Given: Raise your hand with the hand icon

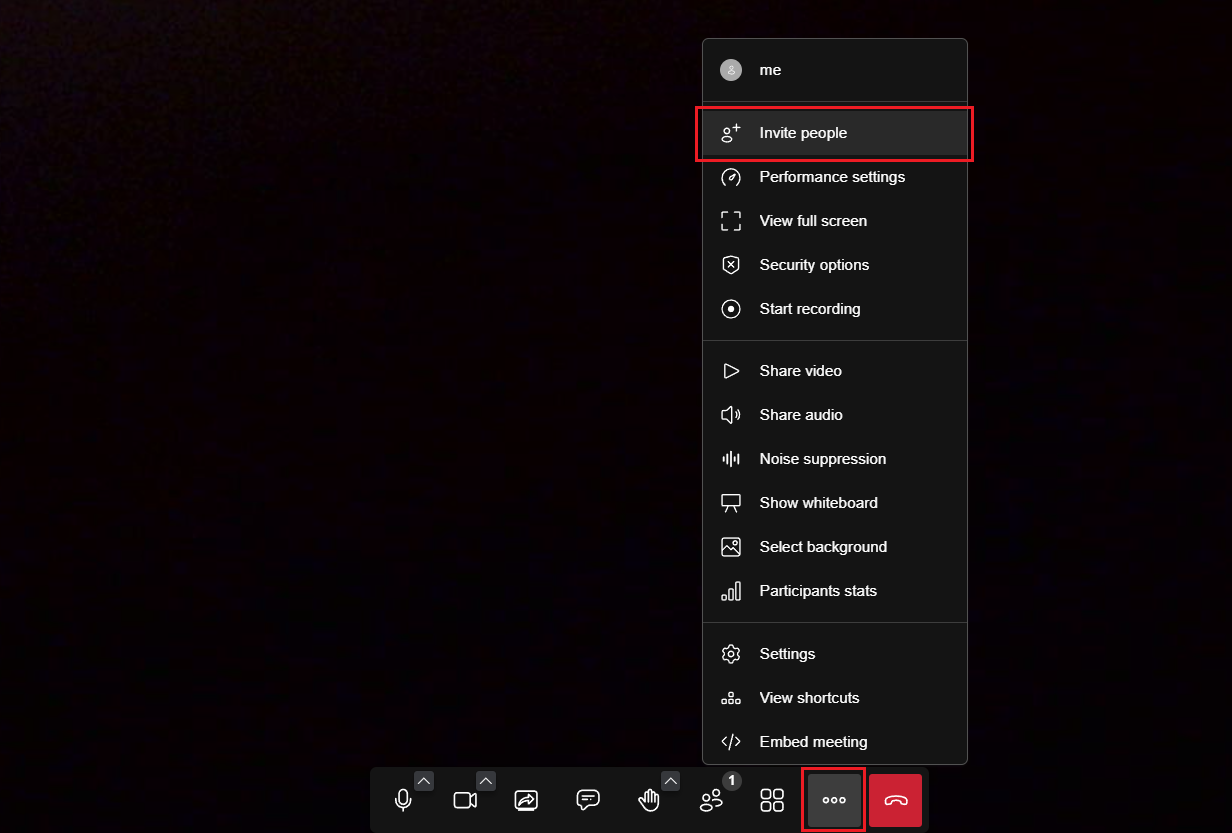Looking at the screenshot, I should click(649, 800).
